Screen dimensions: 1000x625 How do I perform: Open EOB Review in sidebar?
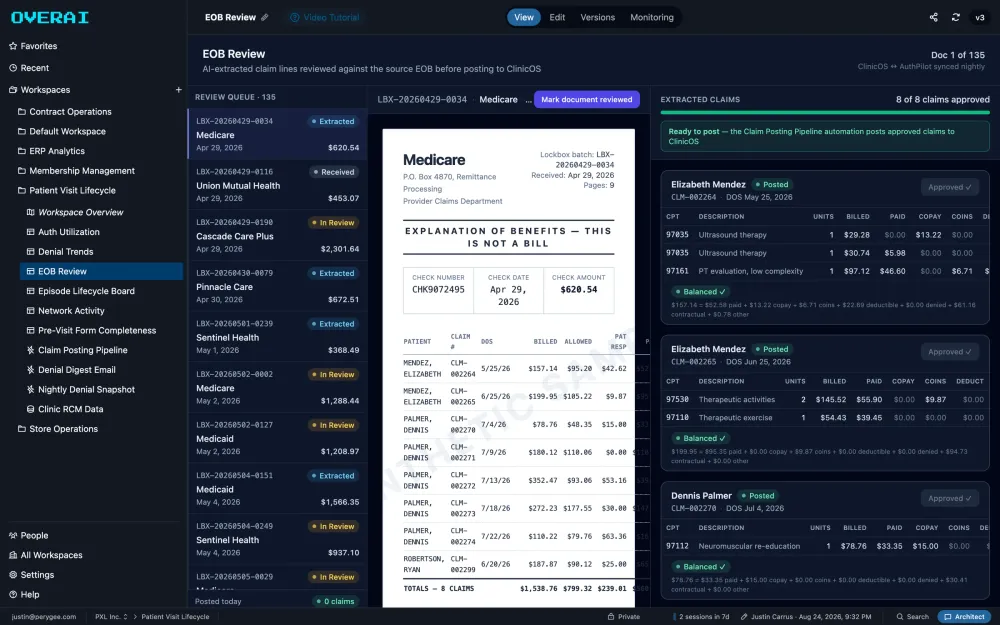pyautogui.click(x=102, y=272)
